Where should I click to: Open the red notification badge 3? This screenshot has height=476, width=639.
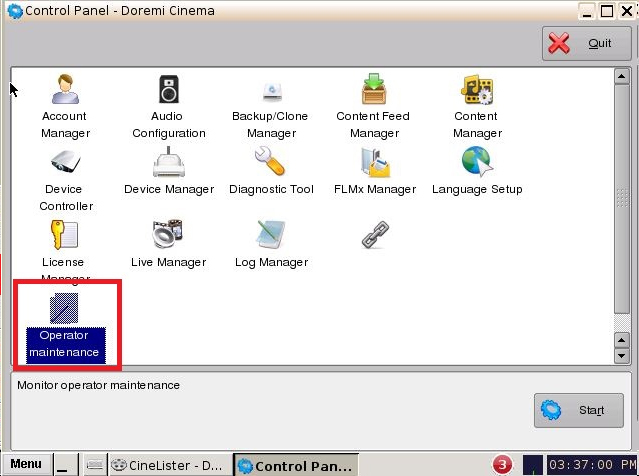[x=502, y=465]
